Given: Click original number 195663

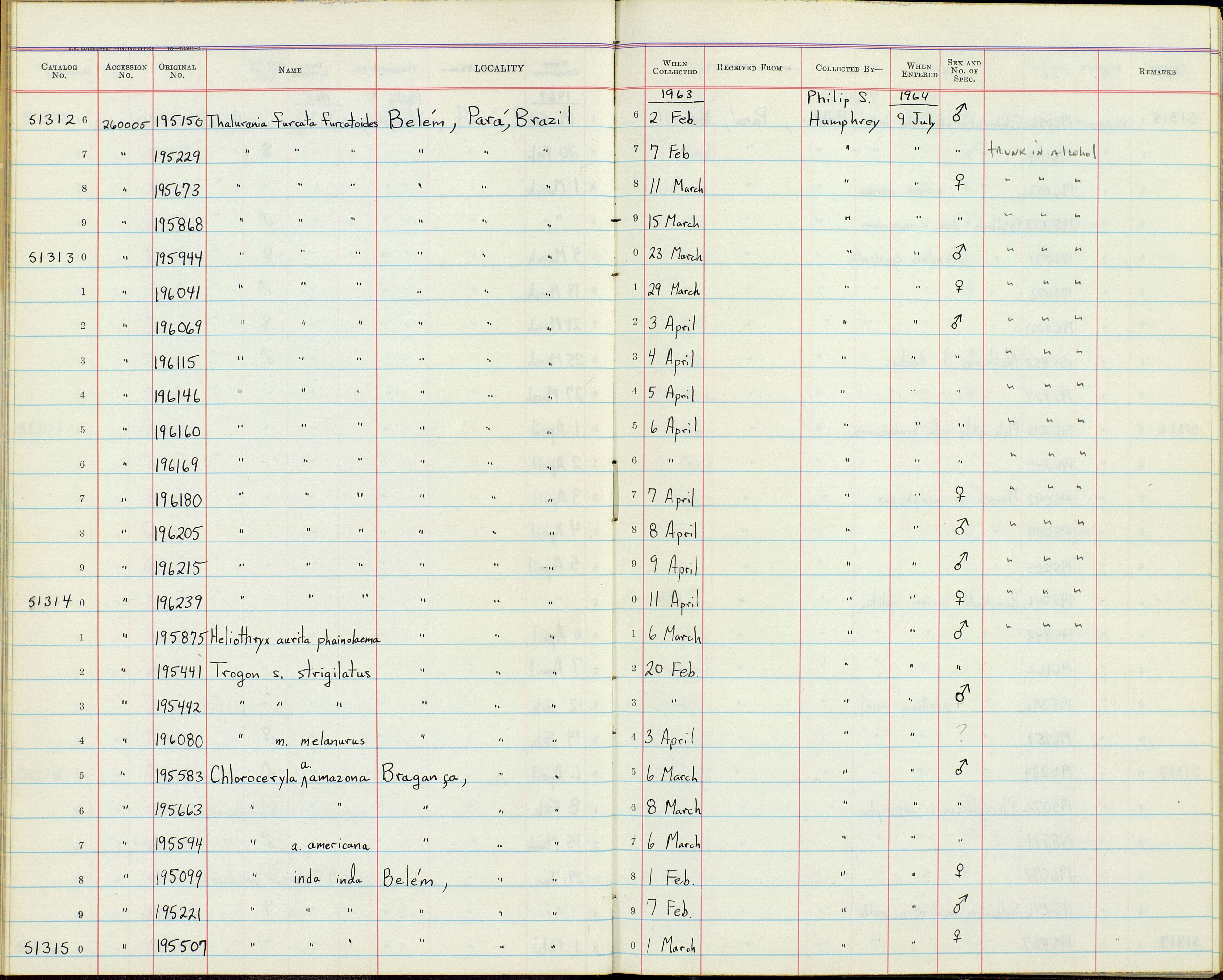Looking at the screenshot, I should coord(179,809).
